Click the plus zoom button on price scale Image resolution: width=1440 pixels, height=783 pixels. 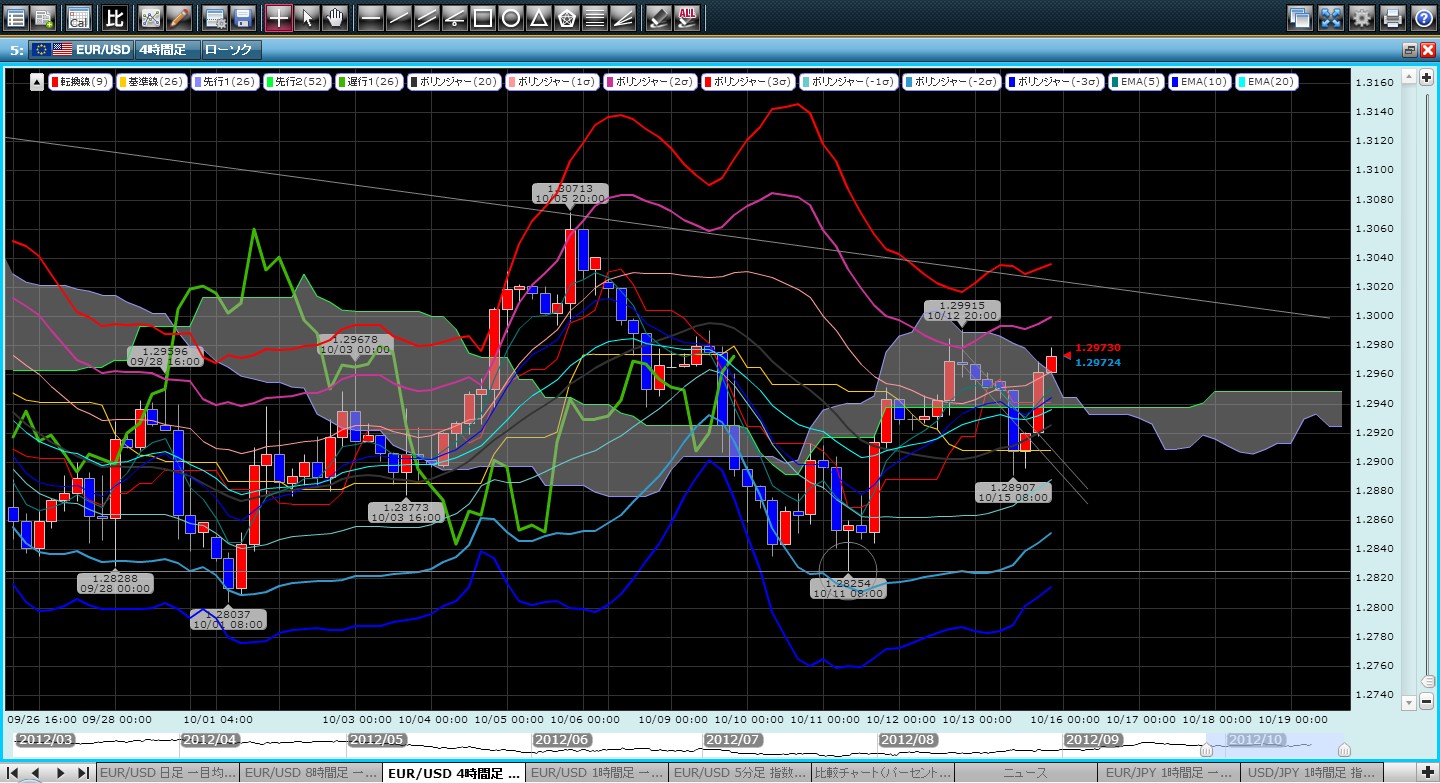tap(1426, 77)
